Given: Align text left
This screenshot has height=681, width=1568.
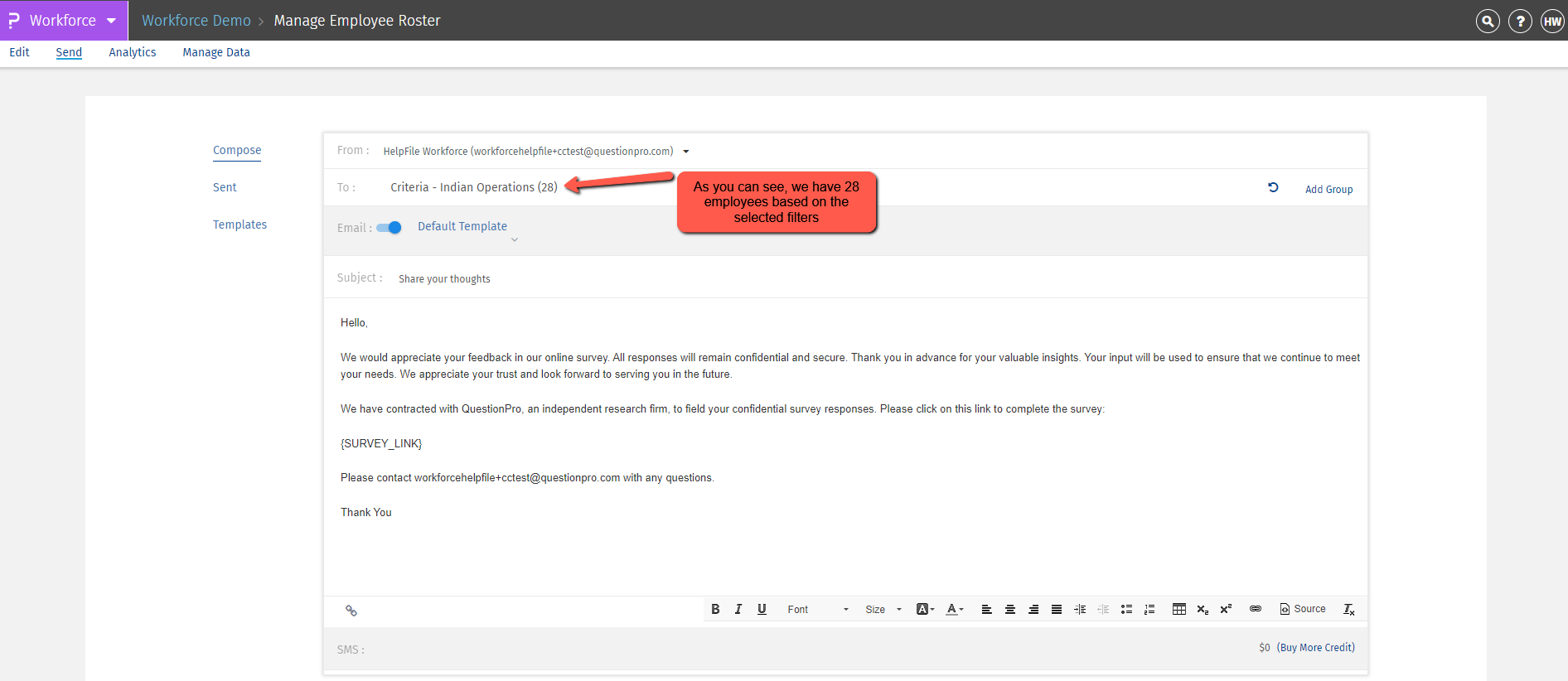Looking at the screenshot, I should click(986, 609).
